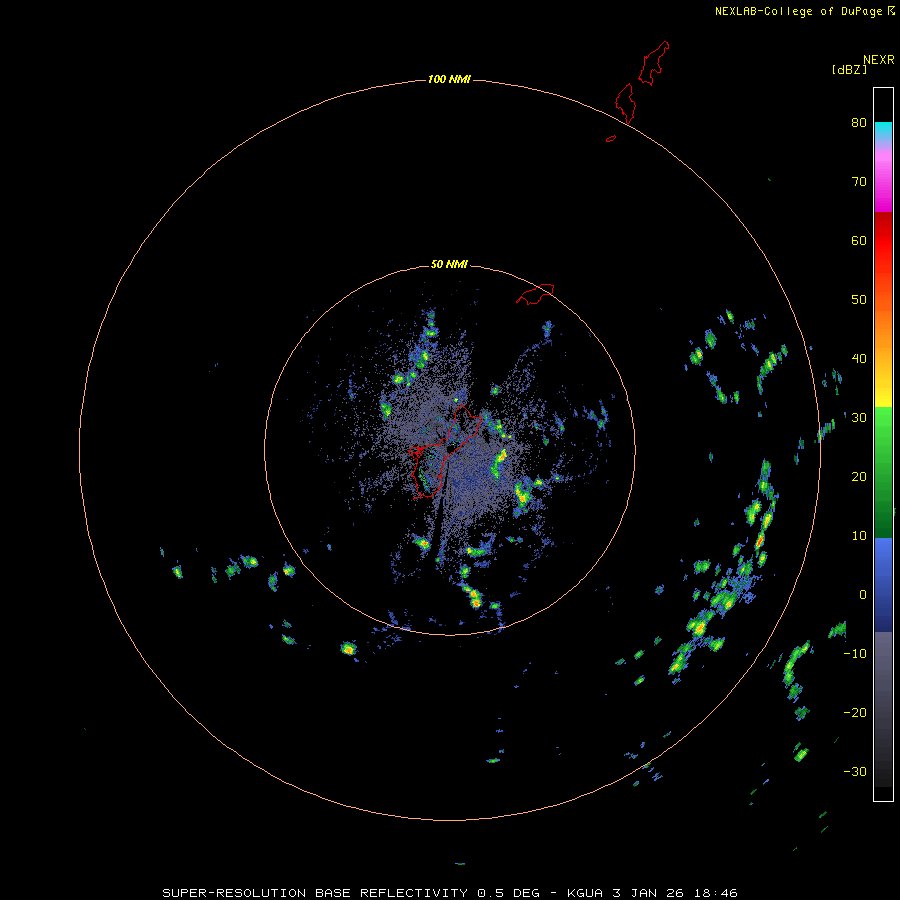Viewport: 900px width, 900px height.
Task: Click the 18:46 timestamp in the caption
Action: (x=717, y=893)
